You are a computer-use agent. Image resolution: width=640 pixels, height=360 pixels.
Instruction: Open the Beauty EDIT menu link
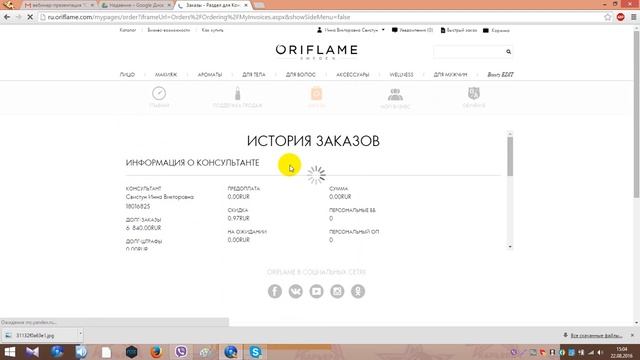coord(500,75)
